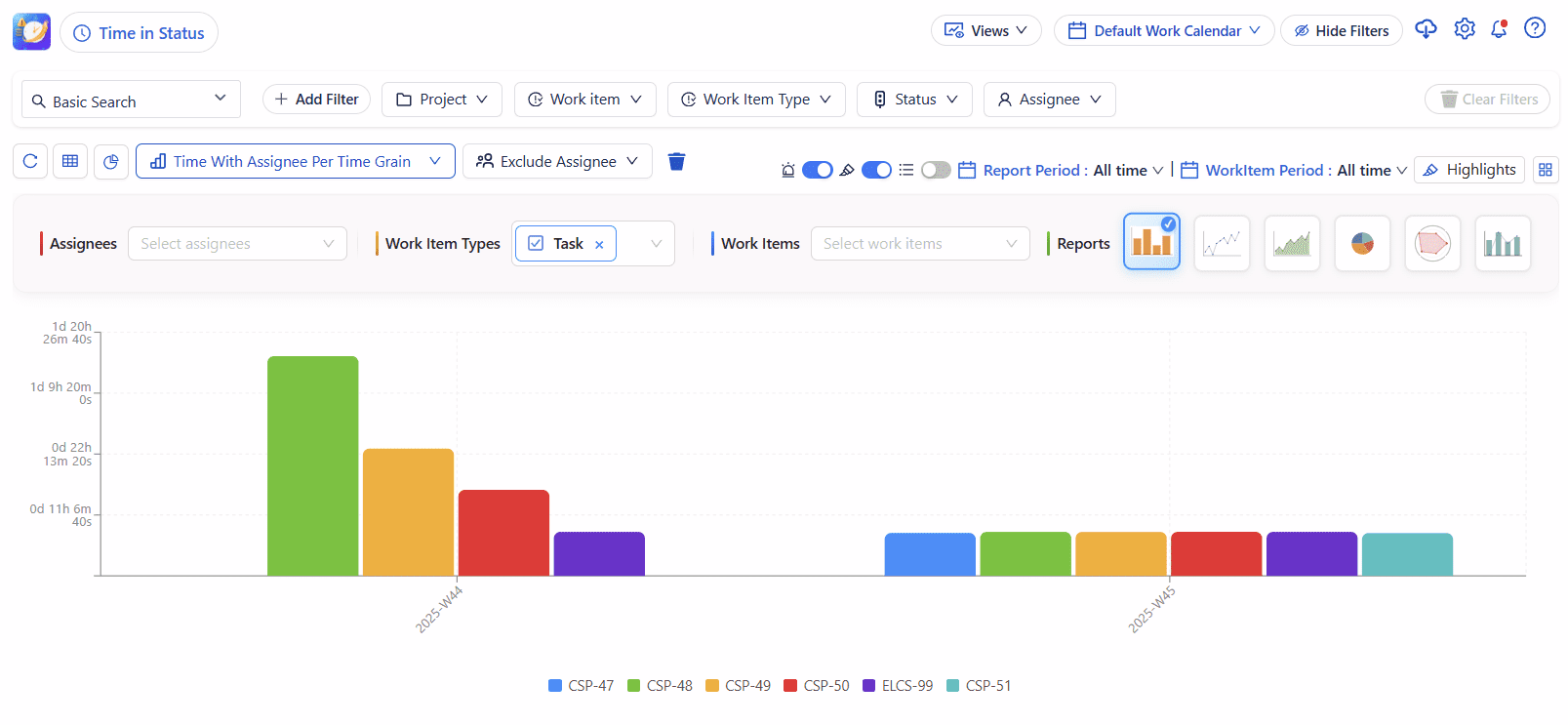The height and width of the screenshot is (725, 1568).
Task: Click the cloud download export icon
Action: pyautogui.click(x=1426, y=29)
